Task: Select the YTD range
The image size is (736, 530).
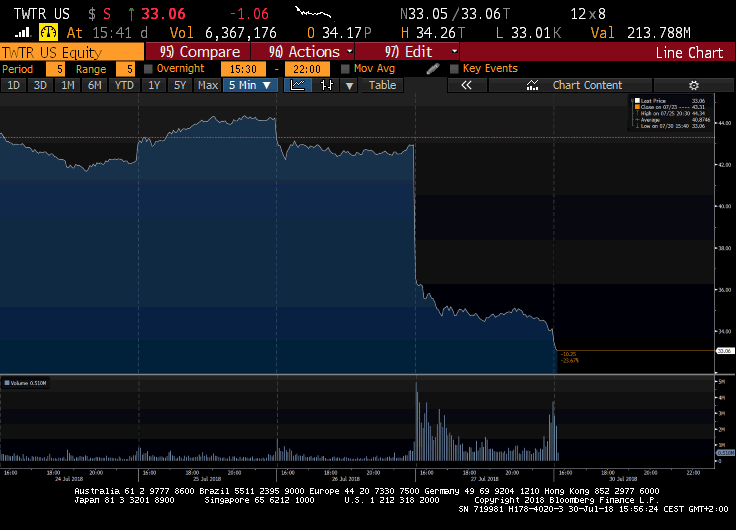Action: [x=124, y=85]
